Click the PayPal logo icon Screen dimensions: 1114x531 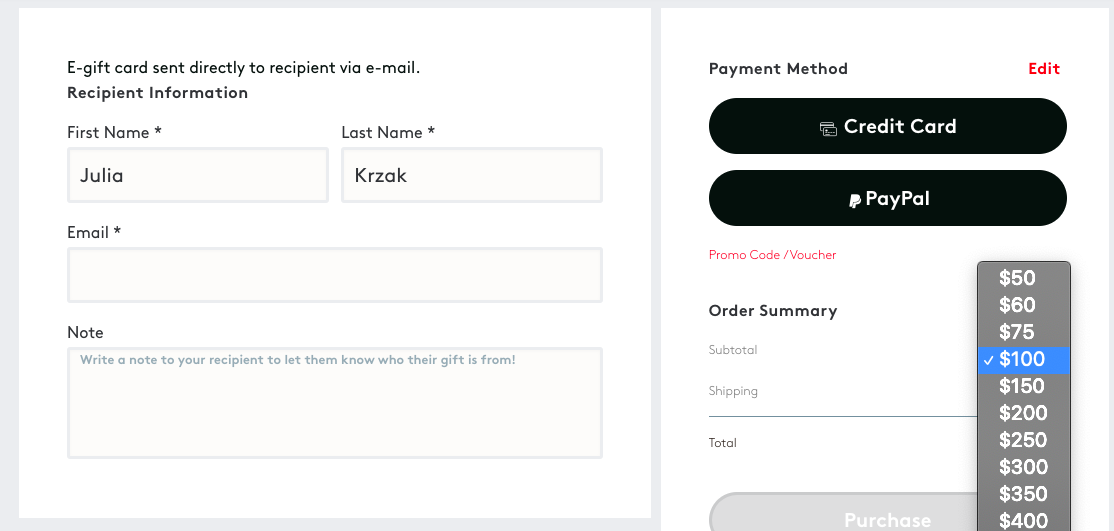click(854, 200)
